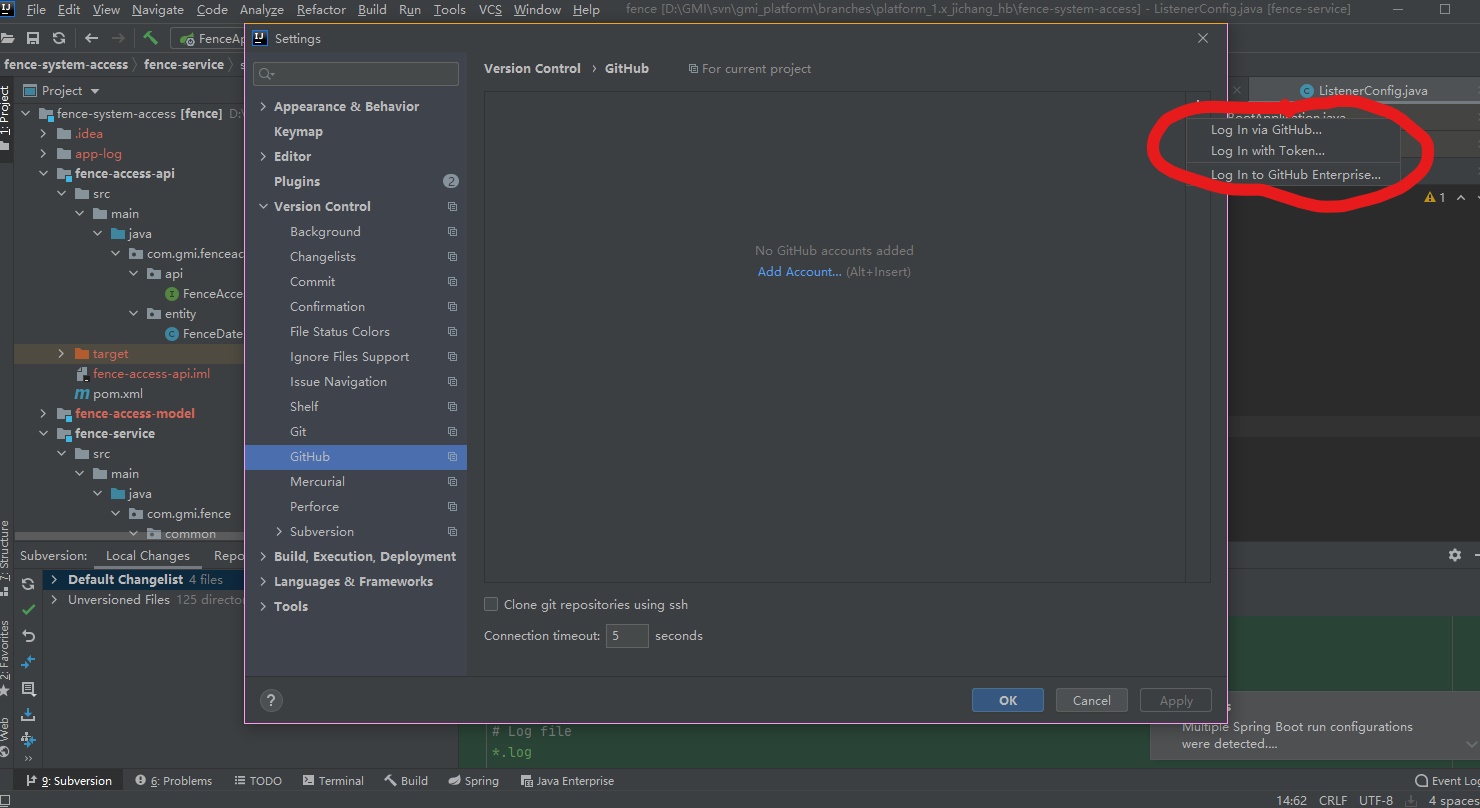Expand Languages & Frameworks settings
1480x808 pixels.
click(x=263, y=581)
